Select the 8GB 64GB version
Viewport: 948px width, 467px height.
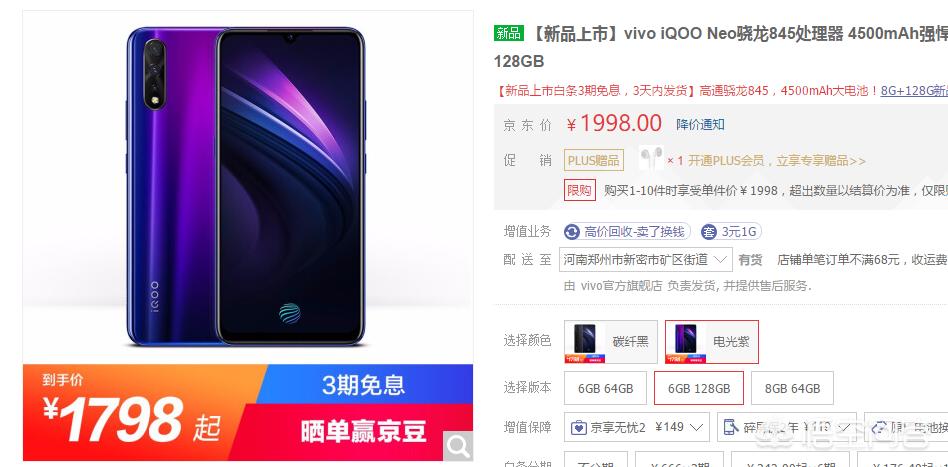pyautogui.click(x=792, y=388)
